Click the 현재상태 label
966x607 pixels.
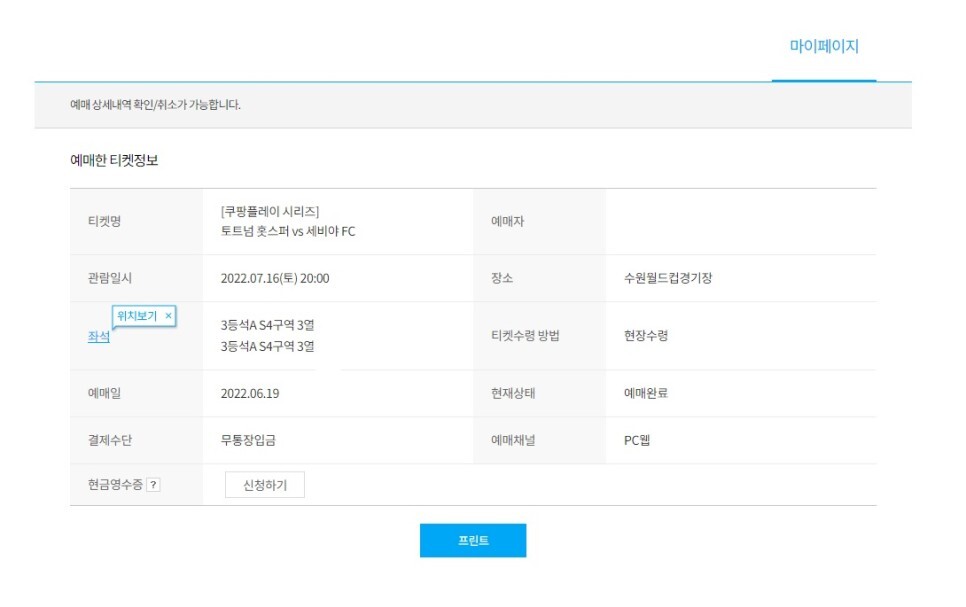coord(513,393)
